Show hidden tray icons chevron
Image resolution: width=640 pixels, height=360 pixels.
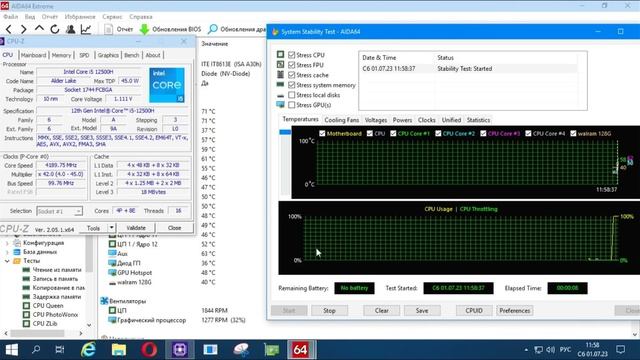(x=526, y=350)
